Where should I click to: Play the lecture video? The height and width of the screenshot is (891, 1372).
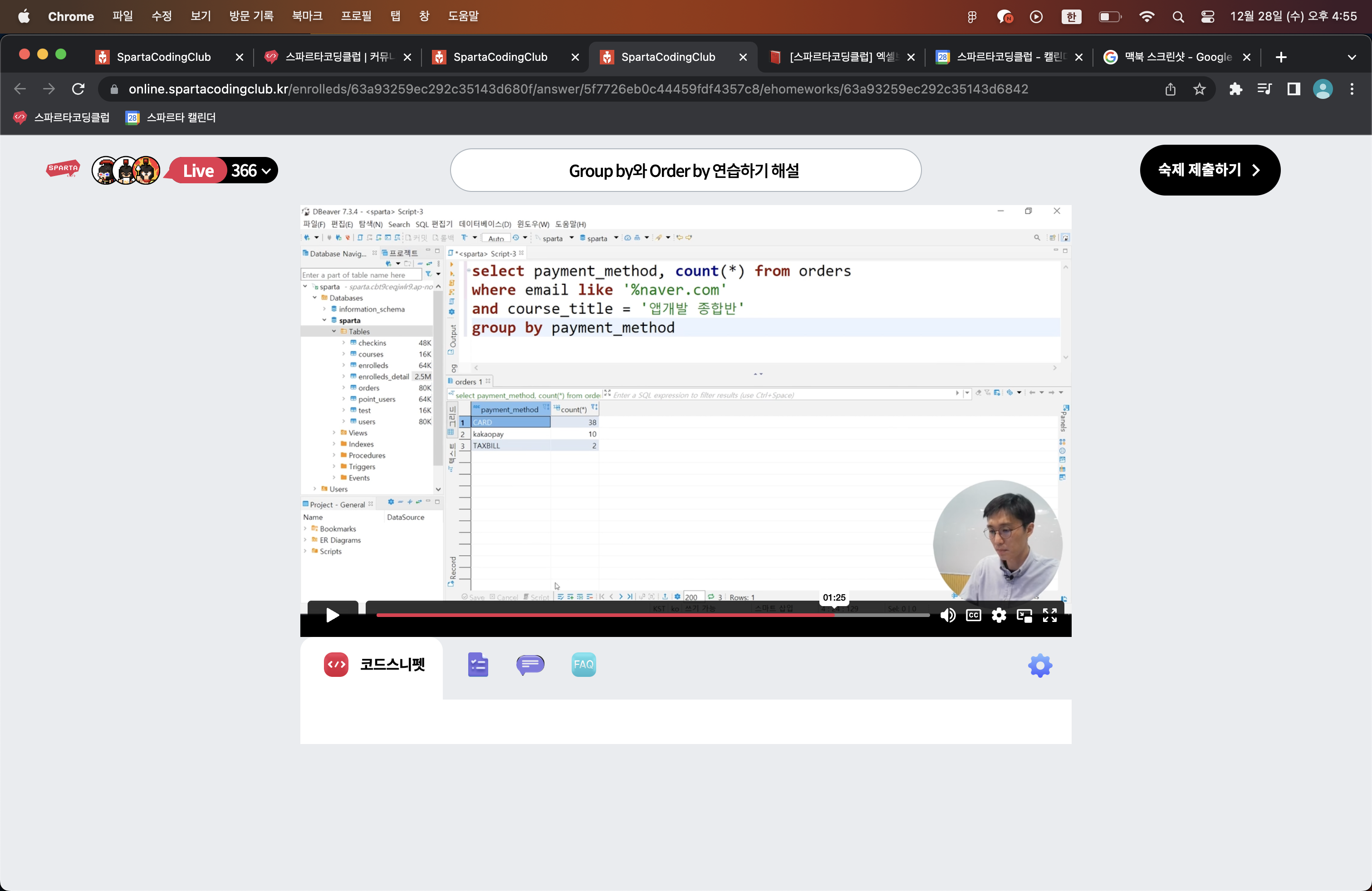(333, 616)
